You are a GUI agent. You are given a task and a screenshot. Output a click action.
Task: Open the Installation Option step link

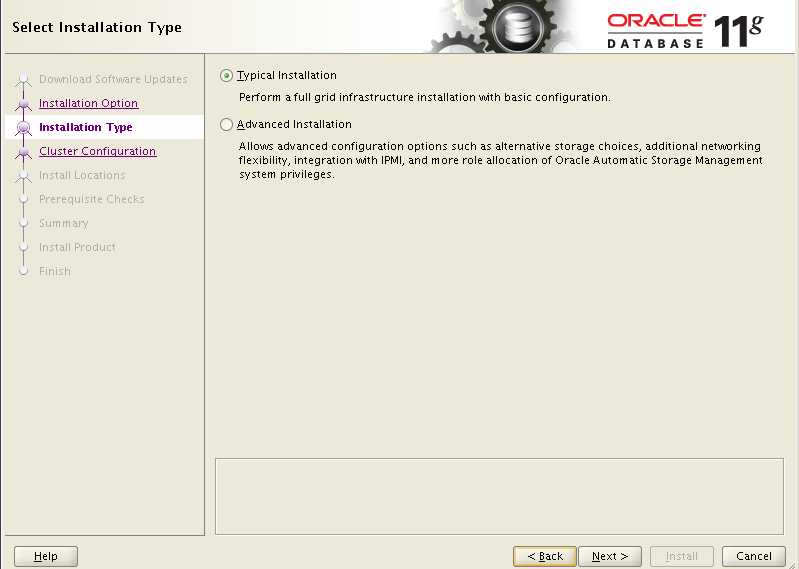89,103
